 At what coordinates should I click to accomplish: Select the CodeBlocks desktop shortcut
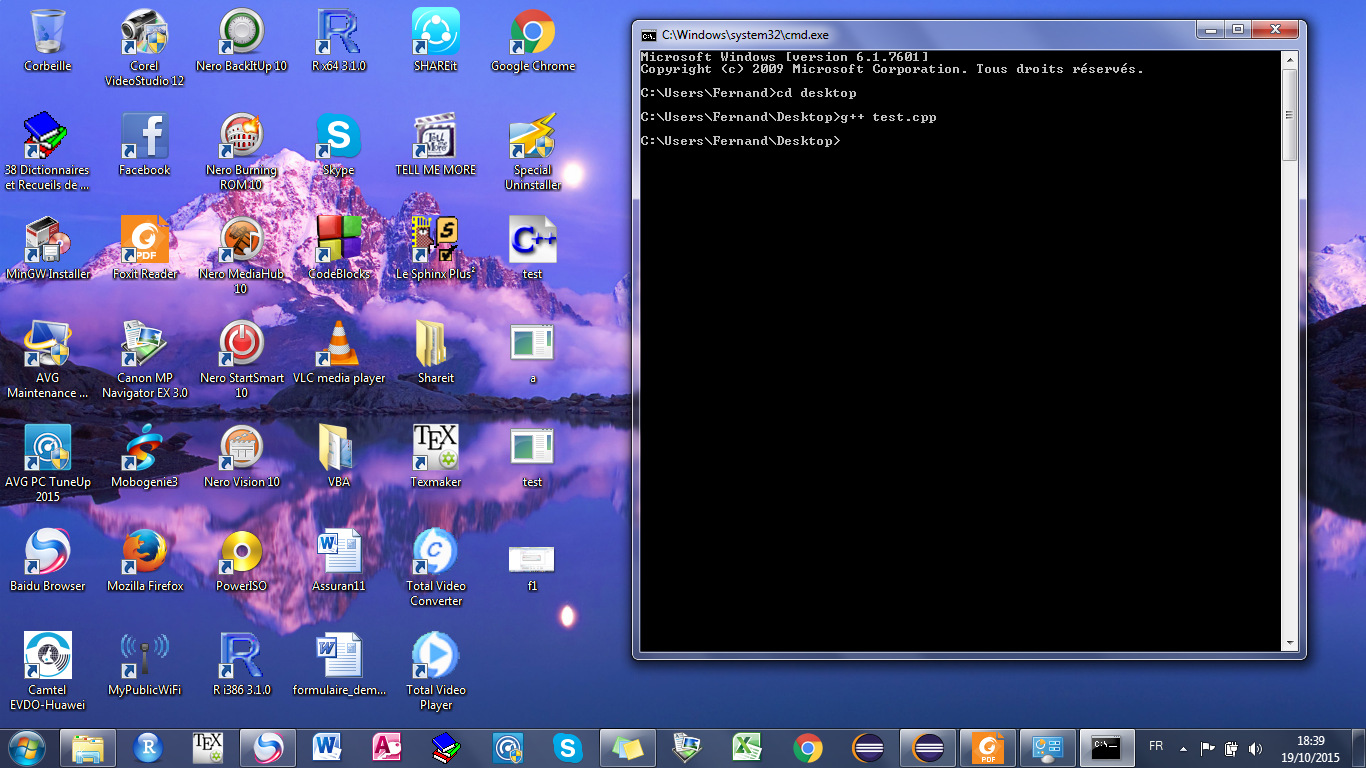tap(339, 248)
